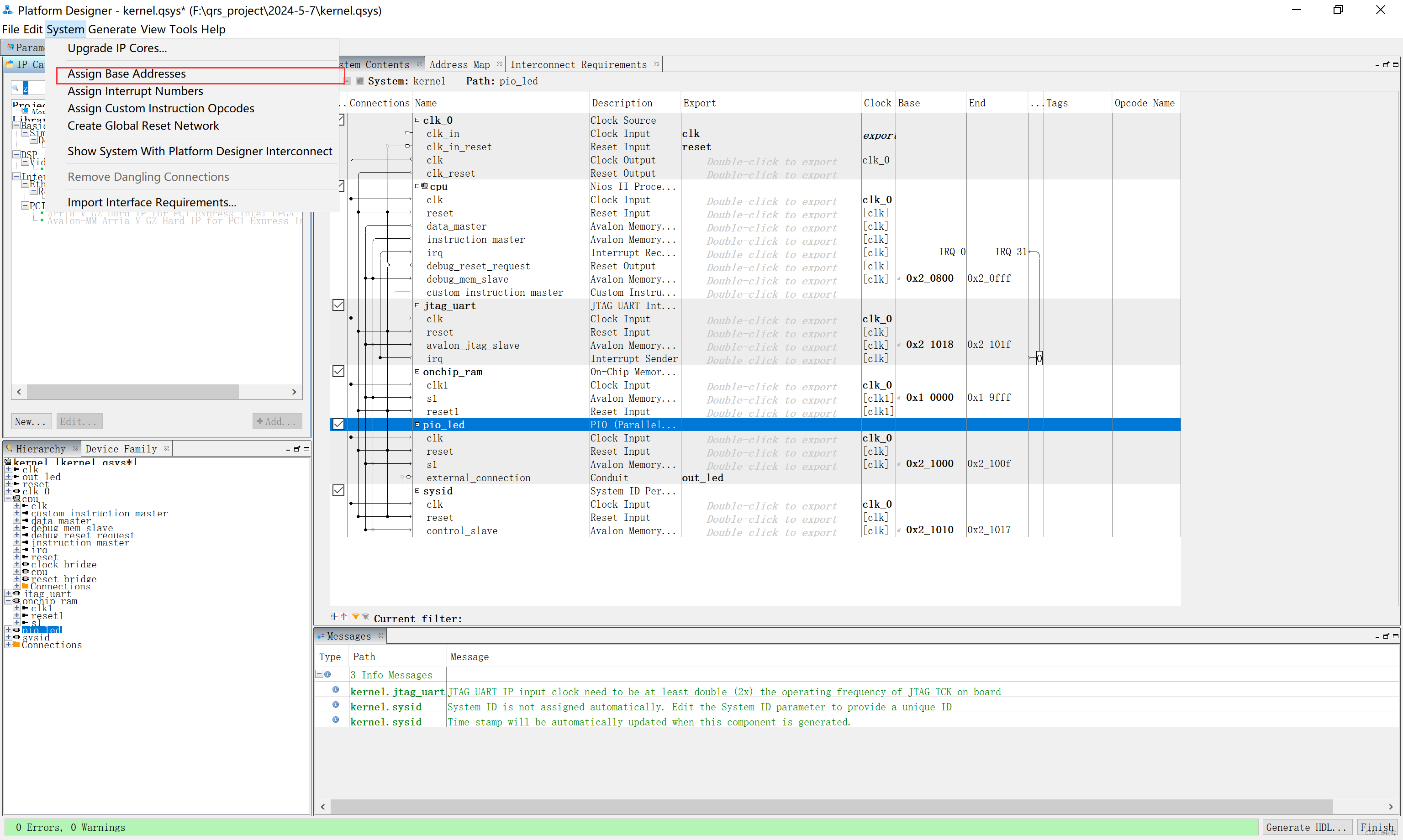Click the Messages panel expand icon
Viewport: 1403px width, 840px height.
coord(1396,636)
